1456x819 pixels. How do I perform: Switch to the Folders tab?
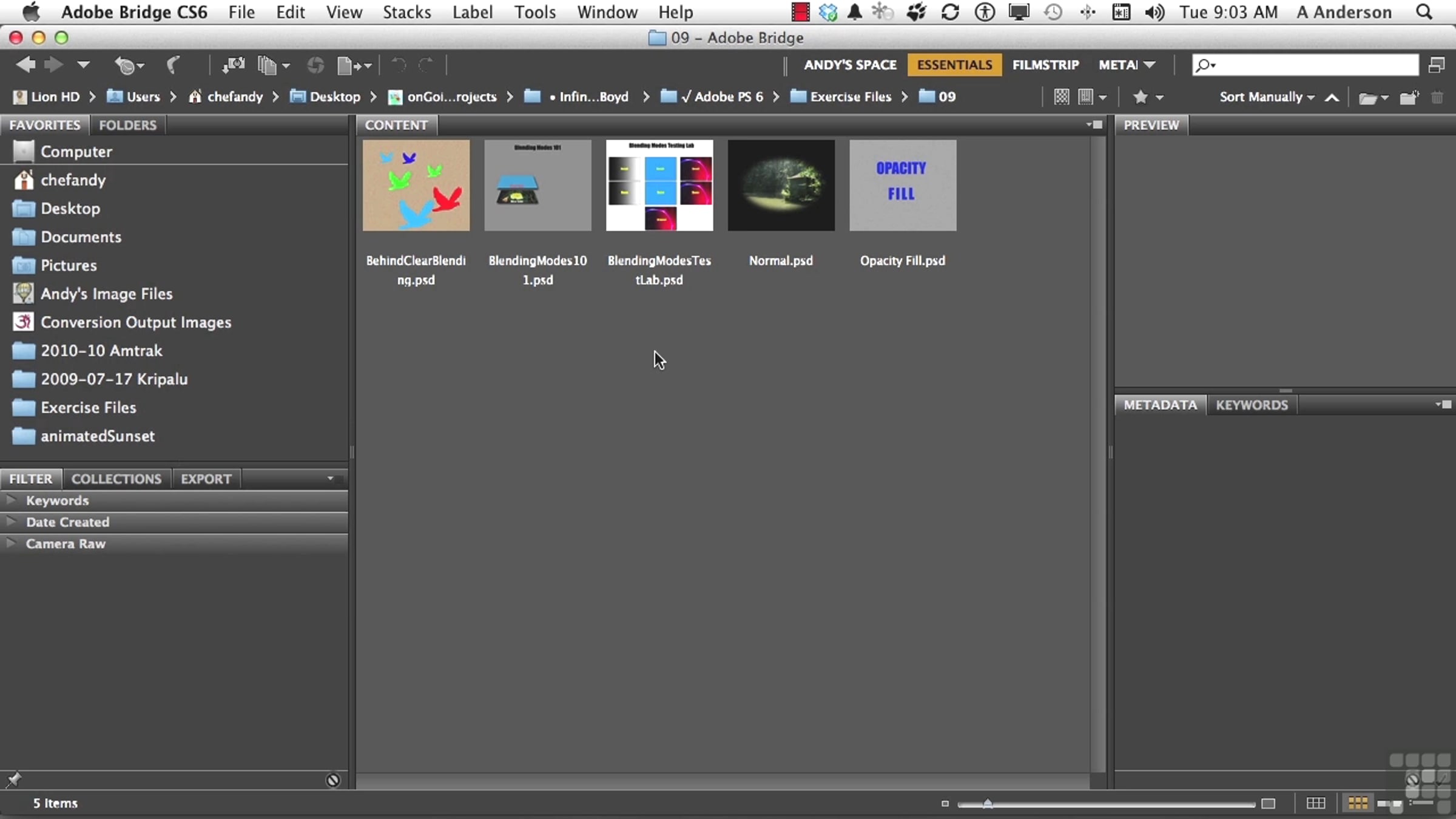(x=127, y=125)
